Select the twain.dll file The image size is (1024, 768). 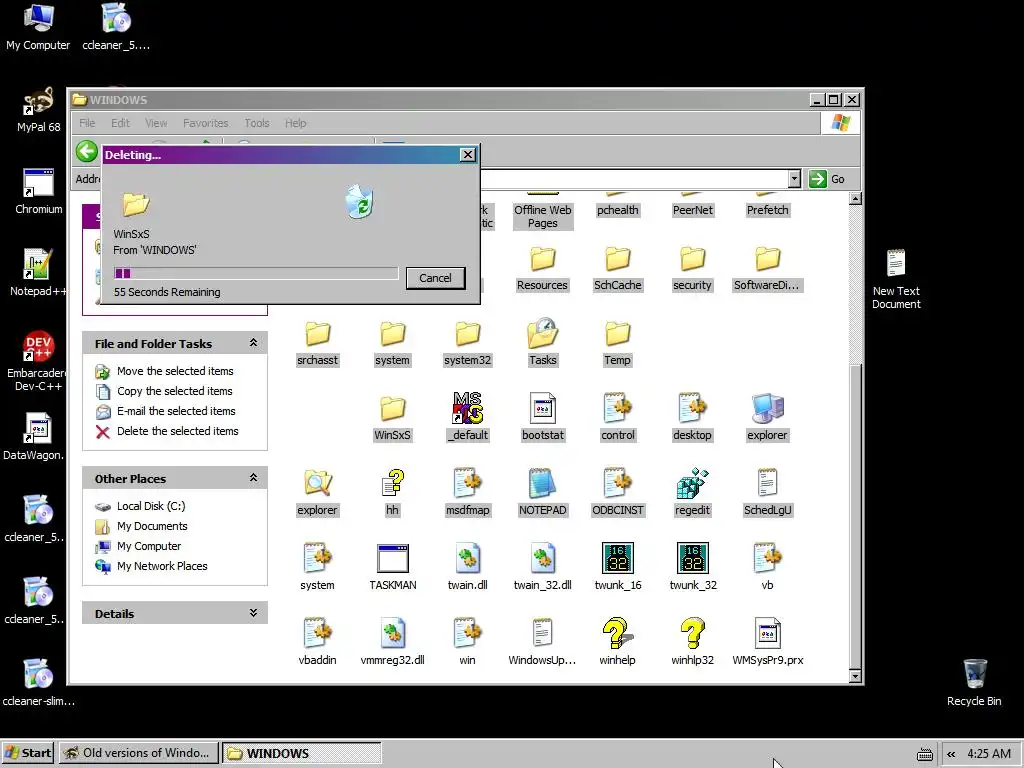468,568
